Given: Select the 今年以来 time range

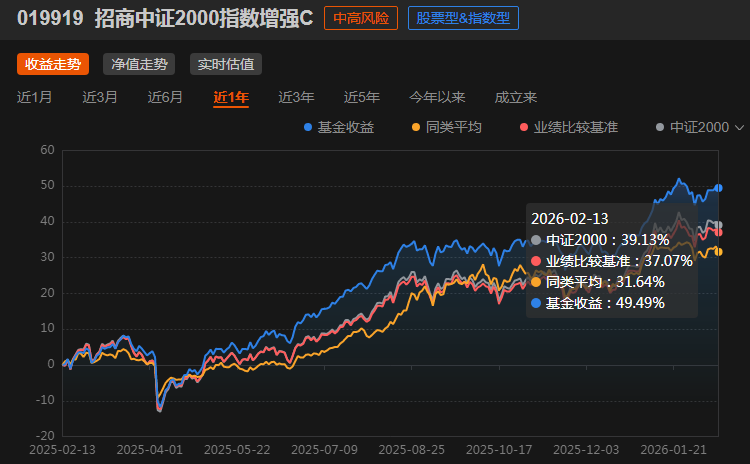Looking at the screenshot, I should pos(437,98).
